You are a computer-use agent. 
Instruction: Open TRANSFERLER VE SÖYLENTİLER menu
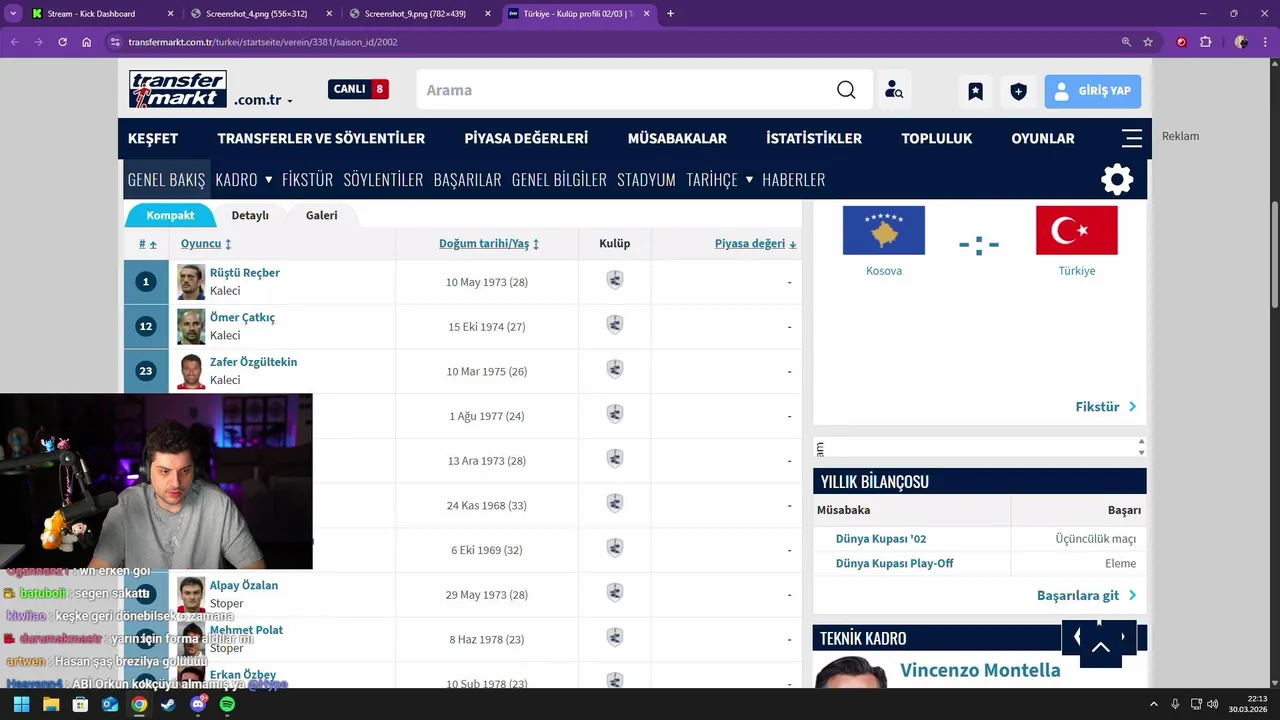click(x=321, y=138)
